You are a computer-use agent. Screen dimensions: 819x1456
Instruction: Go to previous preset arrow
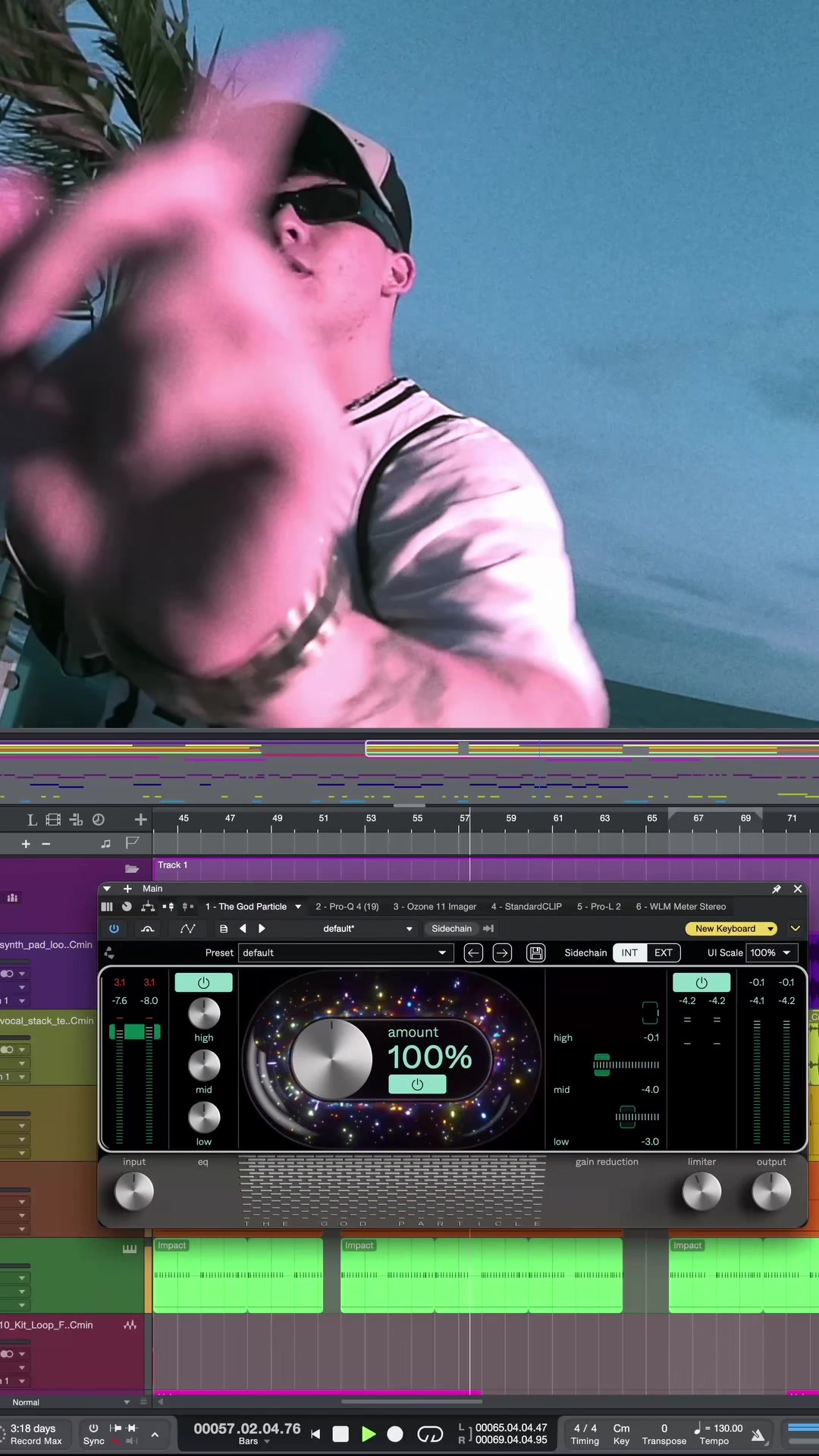point(243,928)
